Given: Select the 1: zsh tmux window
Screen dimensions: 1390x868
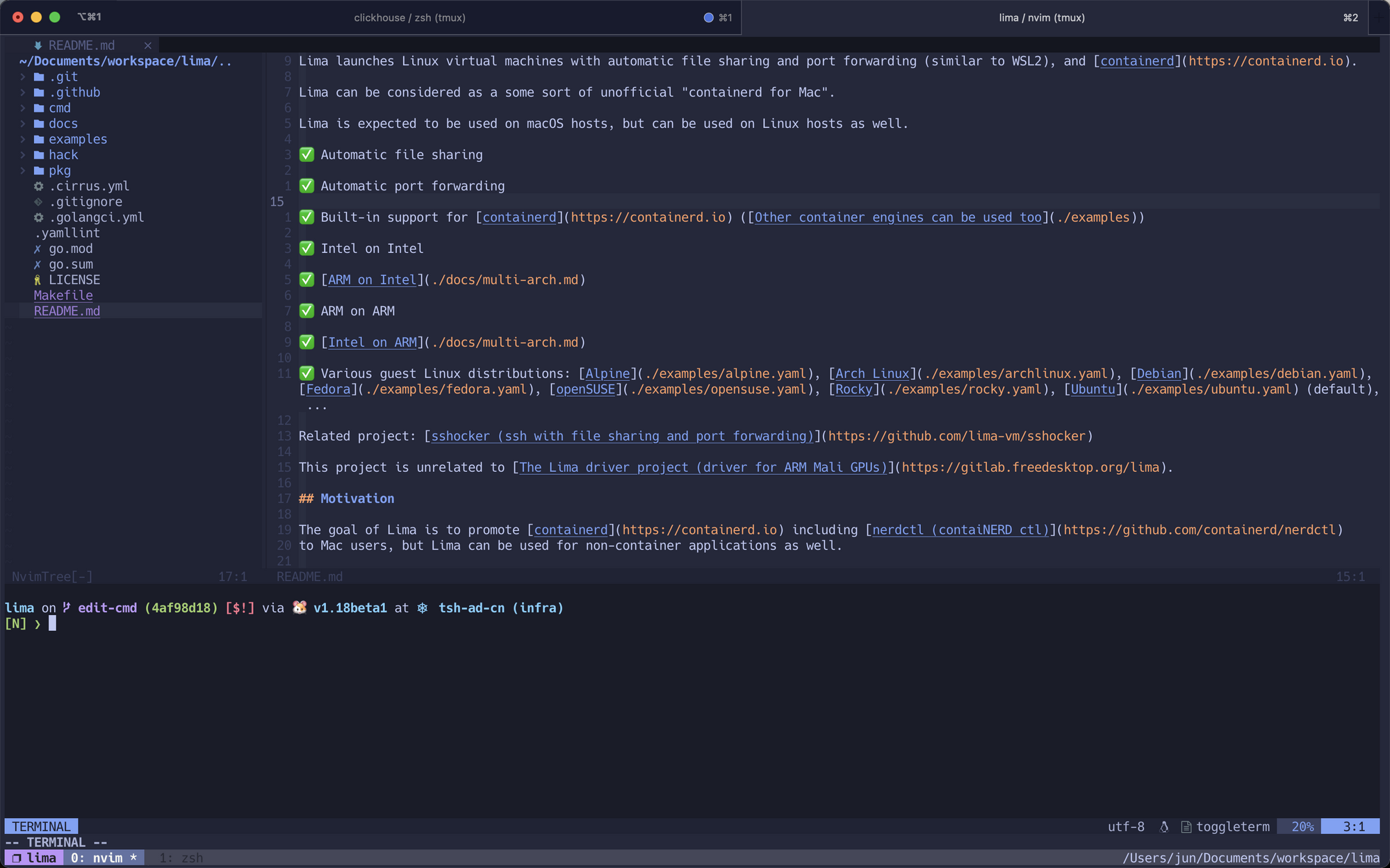Looking at the screenshot, I should (x=181, y=858).
